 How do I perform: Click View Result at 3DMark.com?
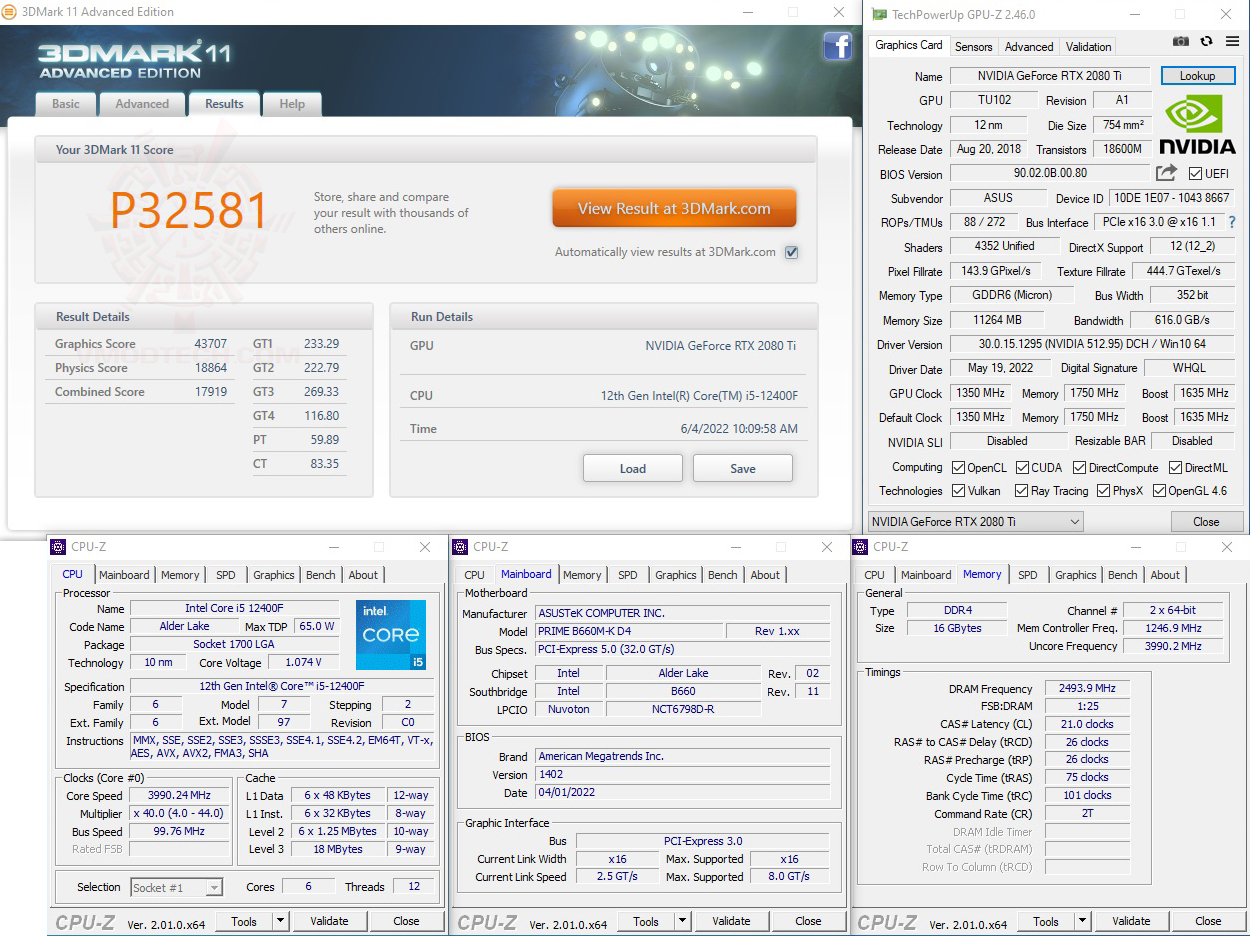pos(674,207)
